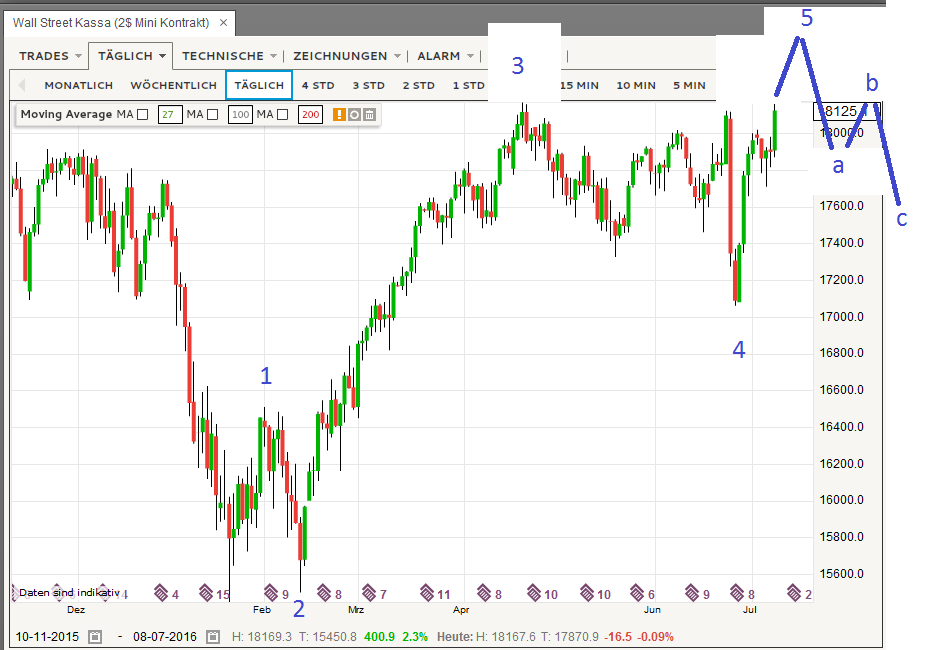Enable the MA 100 checkbox
This screenshot has height=650, width=937.
click(212, 115)
